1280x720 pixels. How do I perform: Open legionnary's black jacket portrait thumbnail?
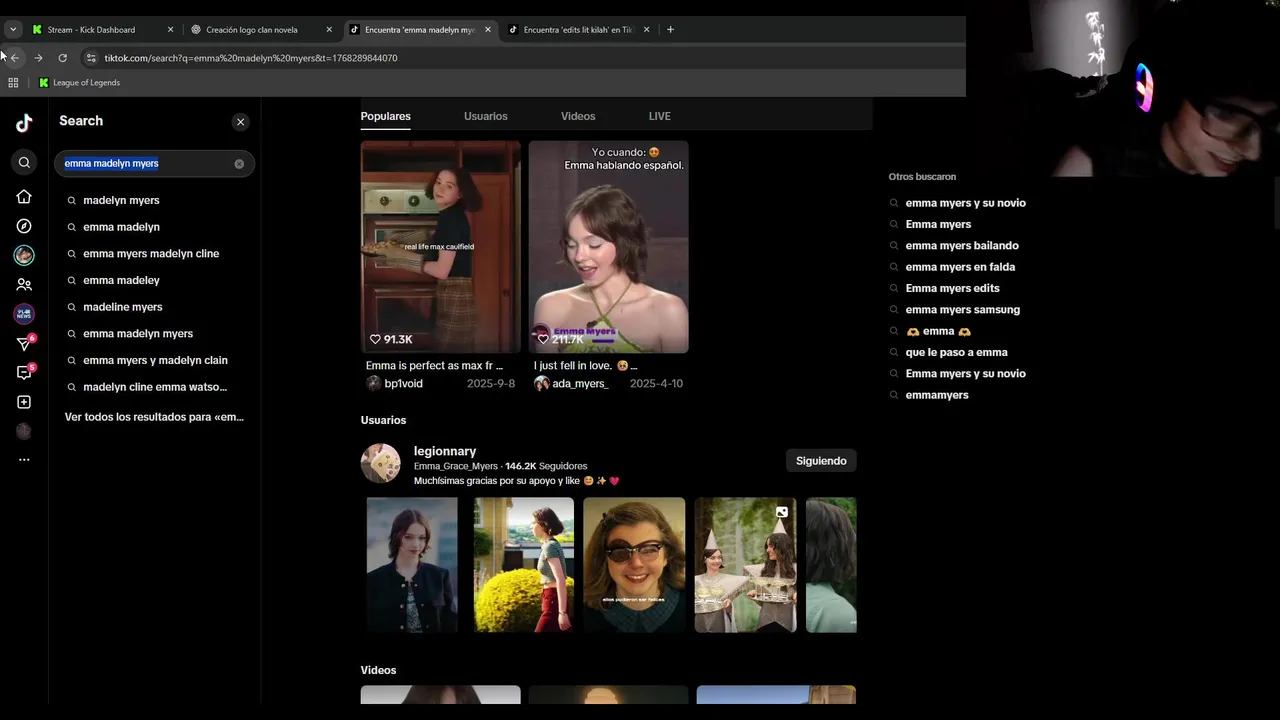point(412,565)
